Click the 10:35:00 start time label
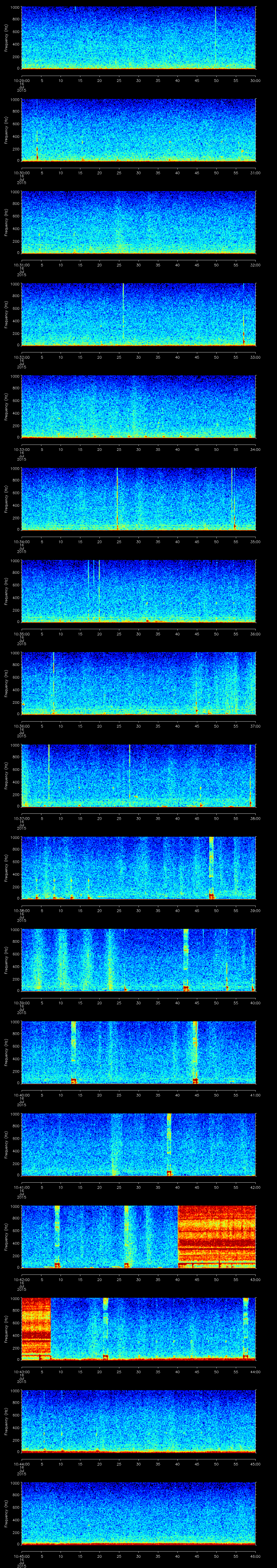277x1568 pixels. [x=21, y=634]
